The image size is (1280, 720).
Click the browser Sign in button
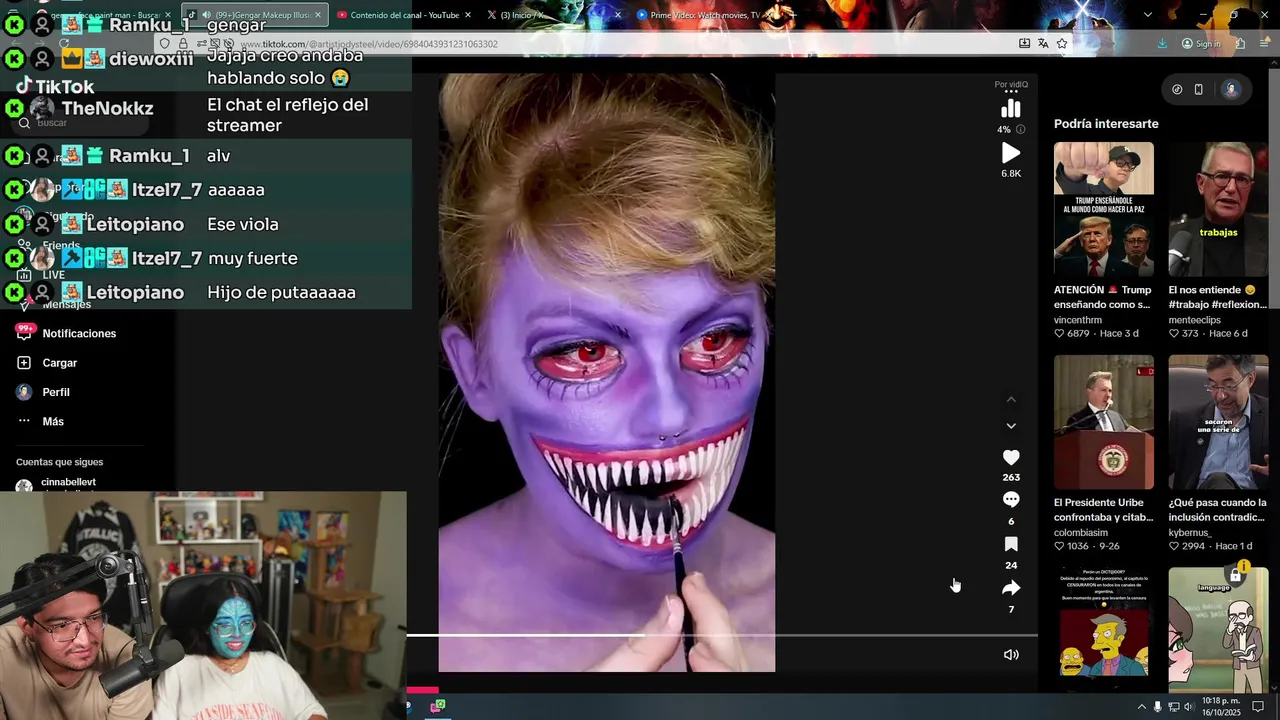click(1201, 44)
